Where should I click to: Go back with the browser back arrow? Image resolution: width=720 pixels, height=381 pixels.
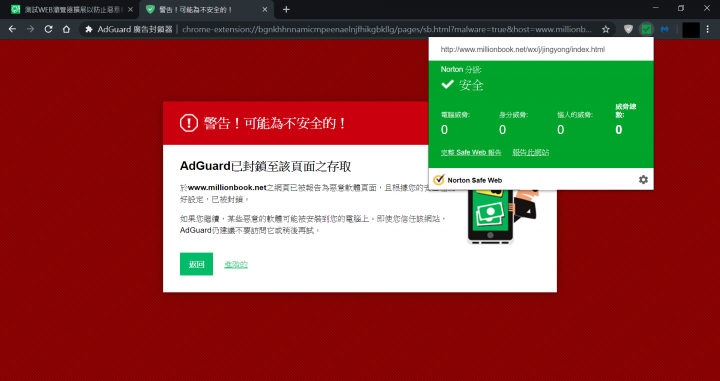coord(12,29)
